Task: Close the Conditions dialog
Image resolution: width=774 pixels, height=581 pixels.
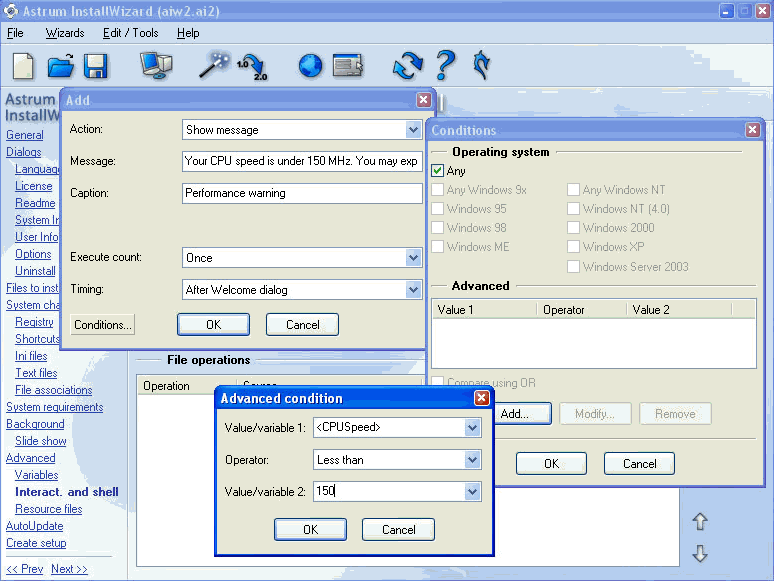Action: [x=752, y=129]
